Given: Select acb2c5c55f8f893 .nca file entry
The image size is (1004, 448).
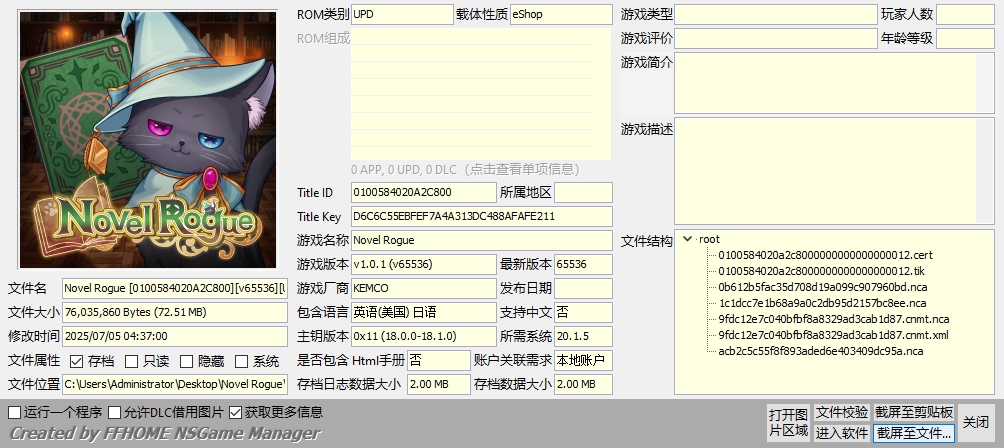Looking at the screenshot, I should point(820,351).
